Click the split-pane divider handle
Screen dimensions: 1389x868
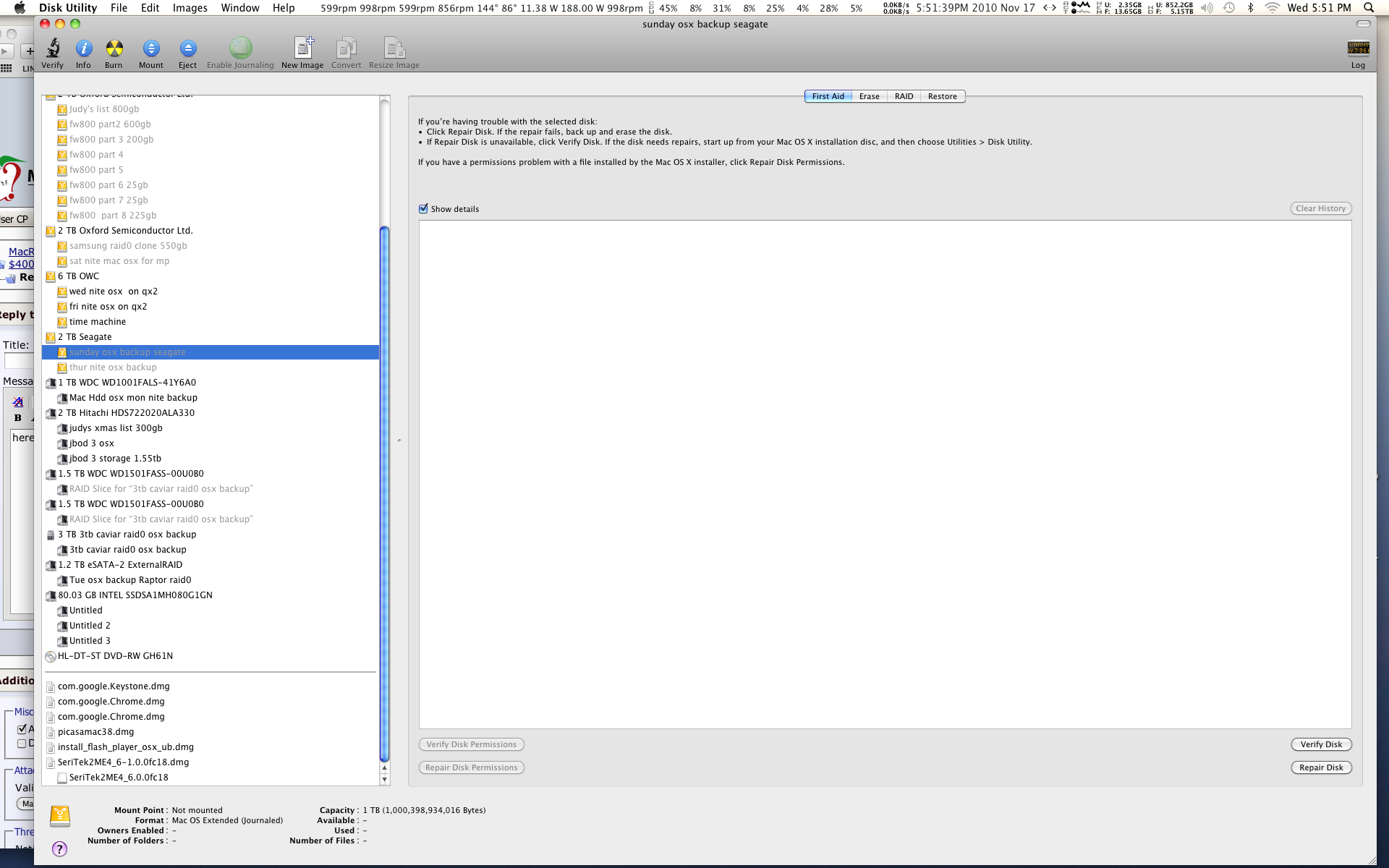coord(399,441)
